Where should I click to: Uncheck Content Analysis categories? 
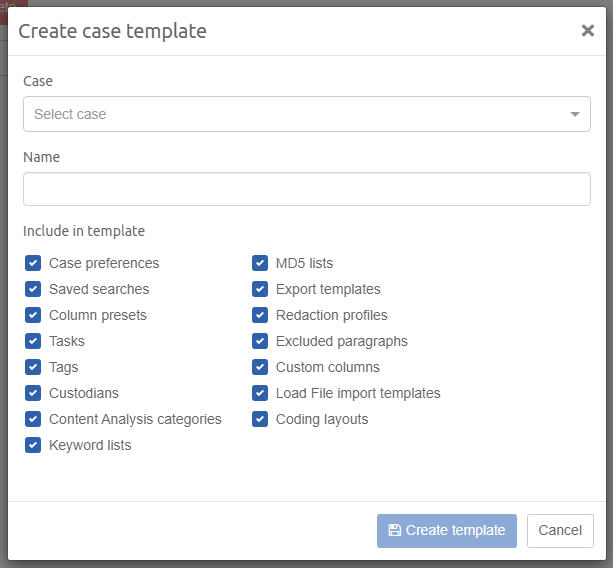[x=33, y=419]
